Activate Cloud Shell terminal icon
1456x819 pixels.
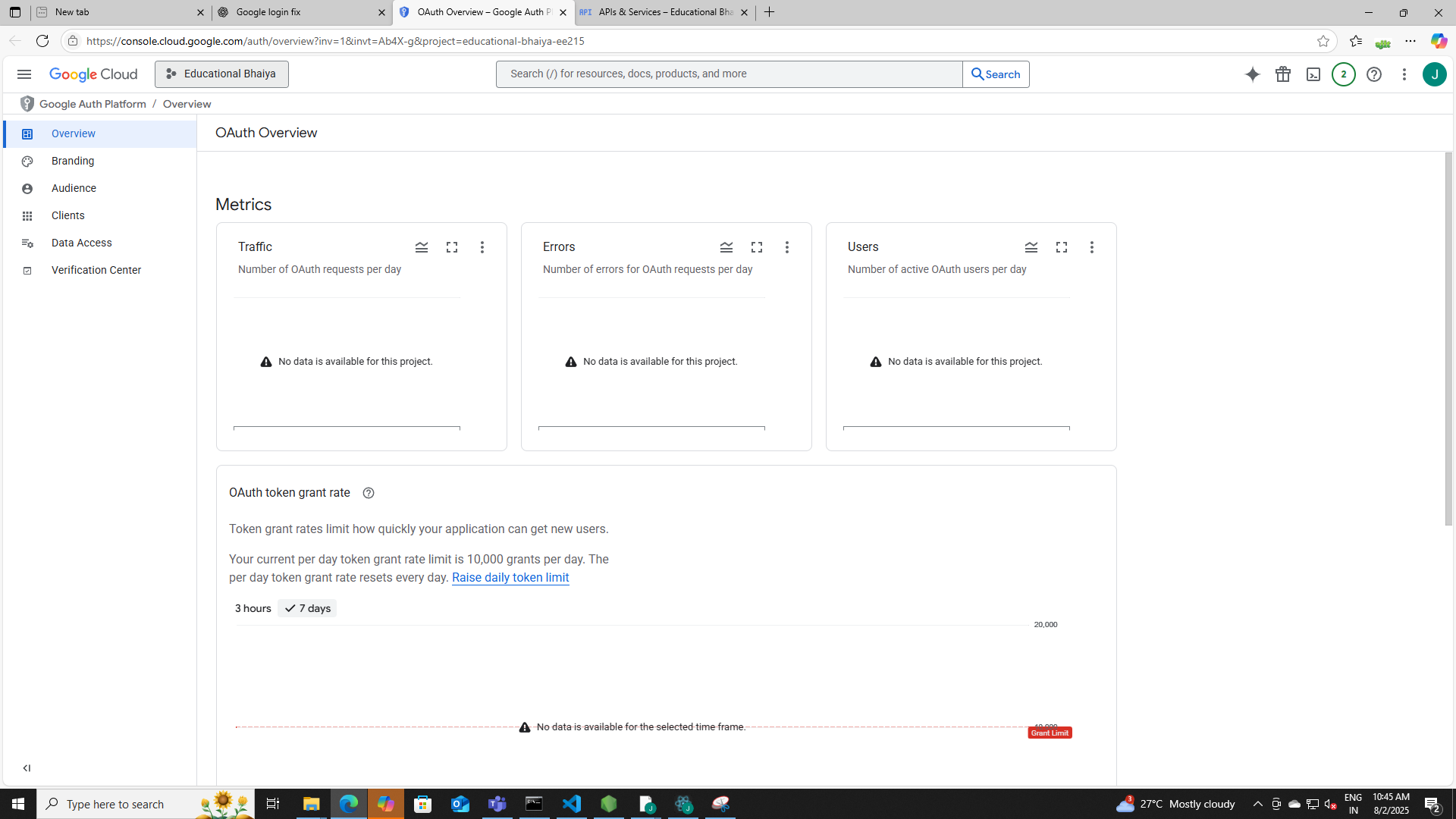pyautogui.click(x=1313, y=74)
